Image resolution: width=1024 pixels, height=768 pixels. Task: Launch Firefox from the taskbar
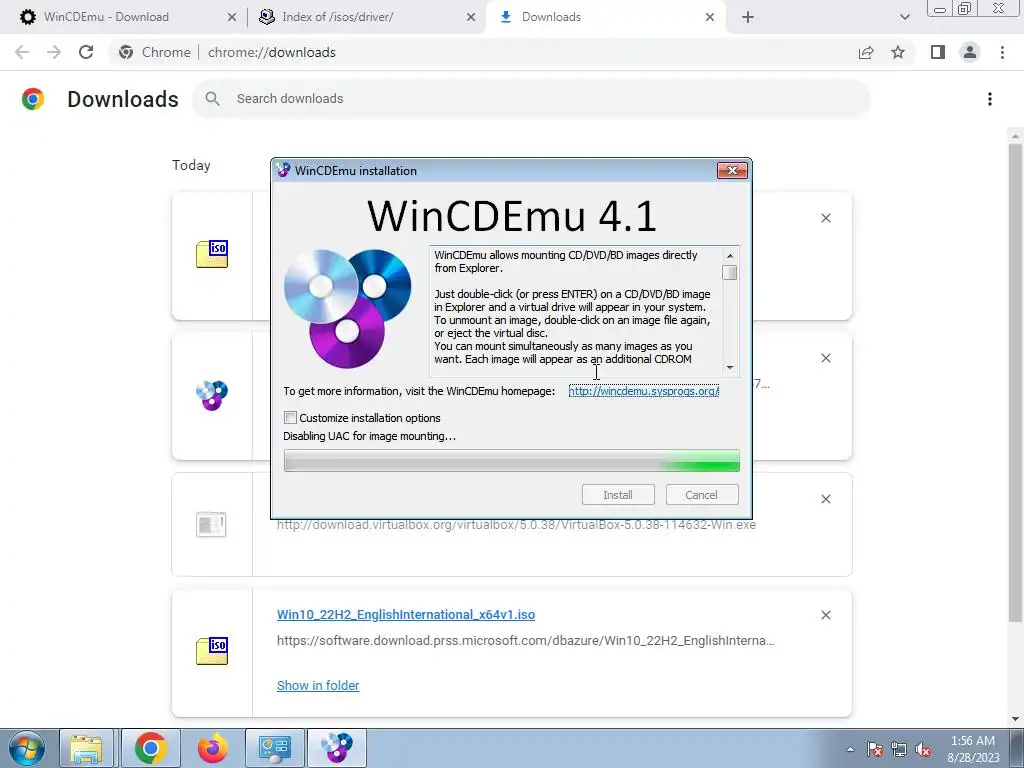pos(213,748)
